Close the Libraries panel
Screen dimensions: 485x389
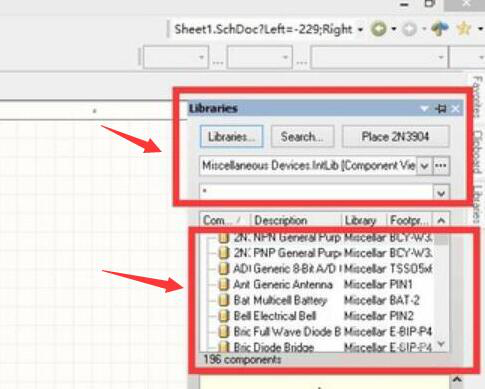click(x=455, y=109)
